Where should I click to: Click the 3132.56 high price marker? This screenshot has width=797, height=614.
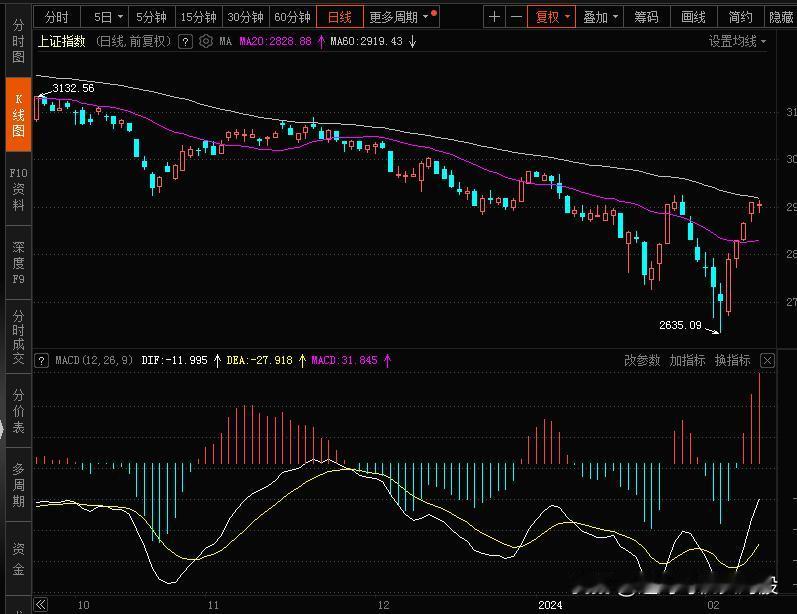click(73, 88)
